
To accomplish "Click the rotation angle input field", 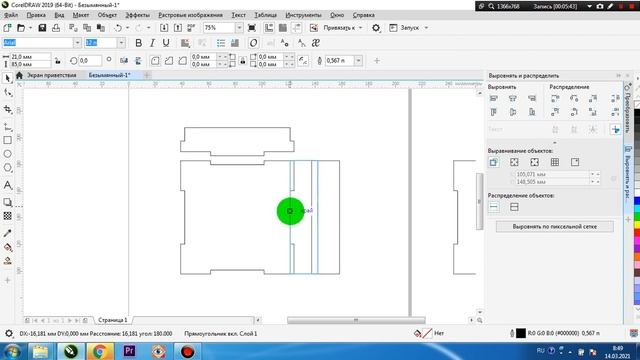I will point(90,60).
